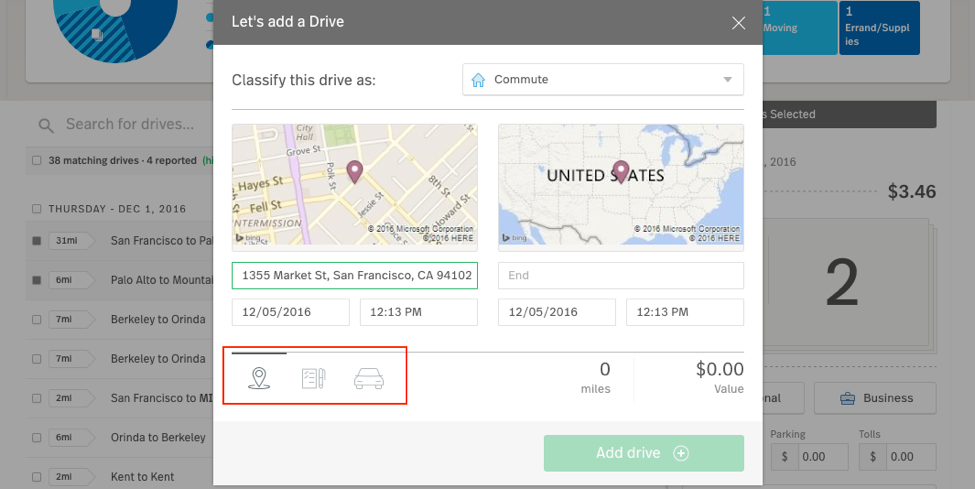Image resolution: width=975 pixels, height=489 pixels.
Task: Open the Commute classification dropdown arrow
Action: (x=728, y=80)
